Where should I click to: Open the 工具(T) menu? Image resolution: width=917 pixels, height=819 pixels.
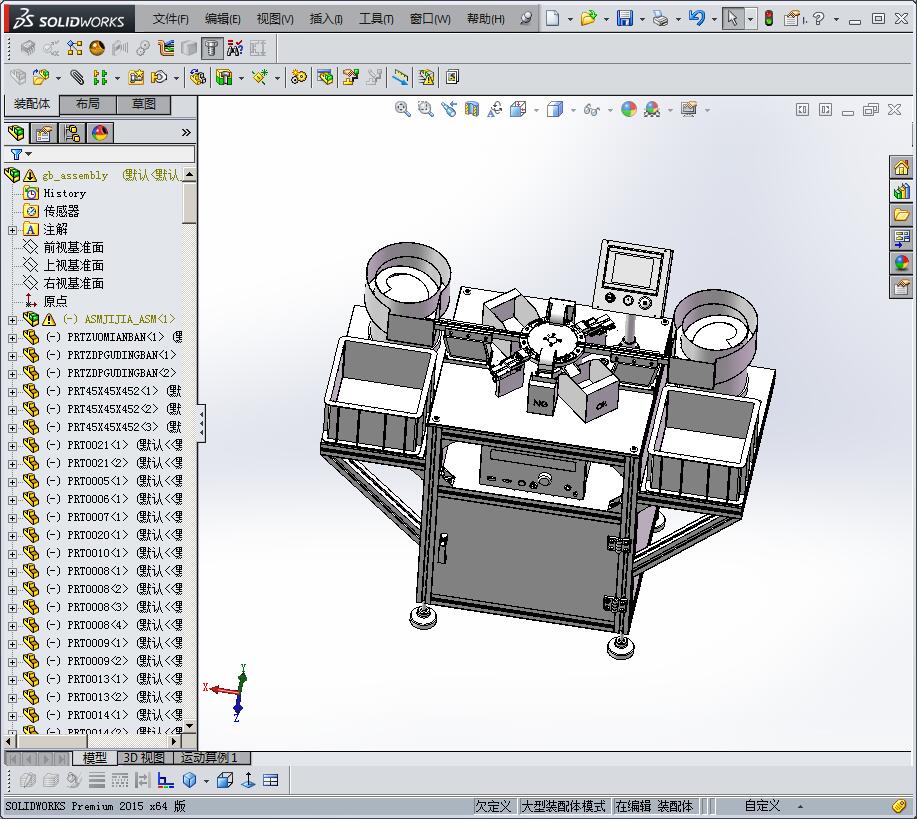(376, 19)
